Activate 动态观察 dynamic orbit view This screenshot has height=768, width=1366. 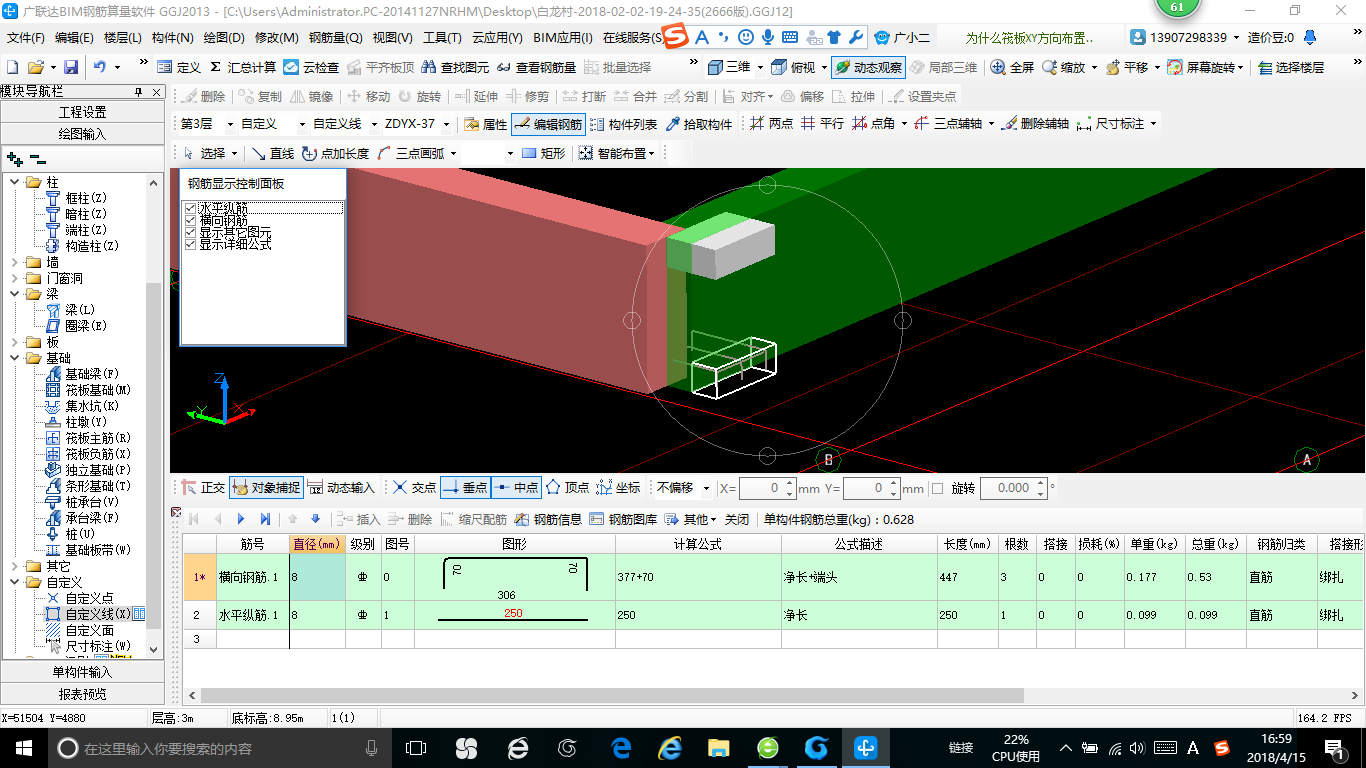pyautogui.click(x=868, y=67)
